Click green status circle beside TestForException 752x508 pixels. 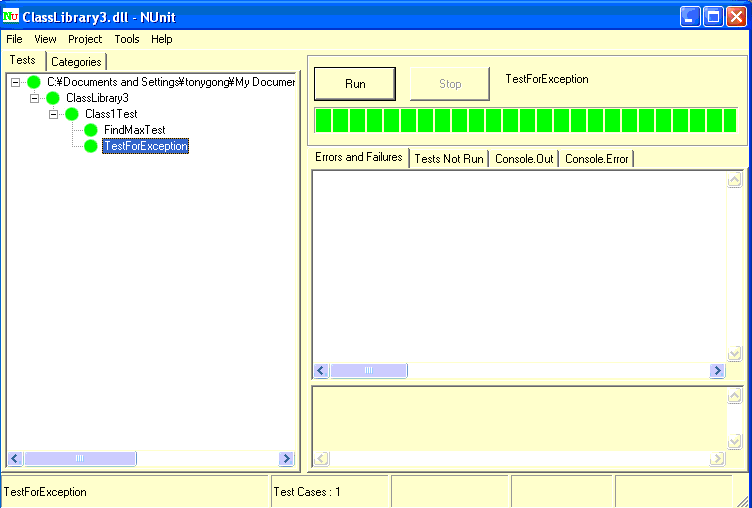click(x=91, y=146)
